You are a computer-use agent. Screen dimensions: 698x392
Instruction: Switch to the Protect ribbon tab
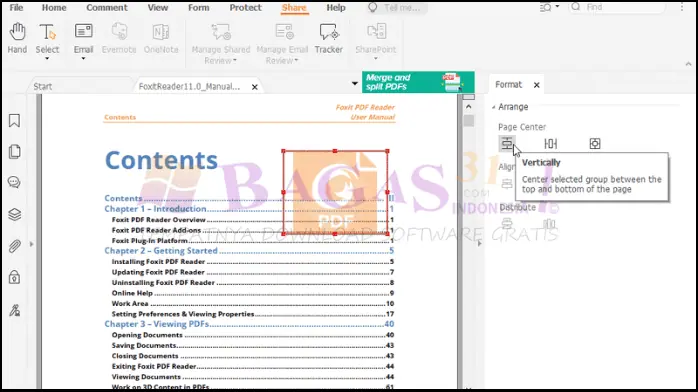point(245,8)
